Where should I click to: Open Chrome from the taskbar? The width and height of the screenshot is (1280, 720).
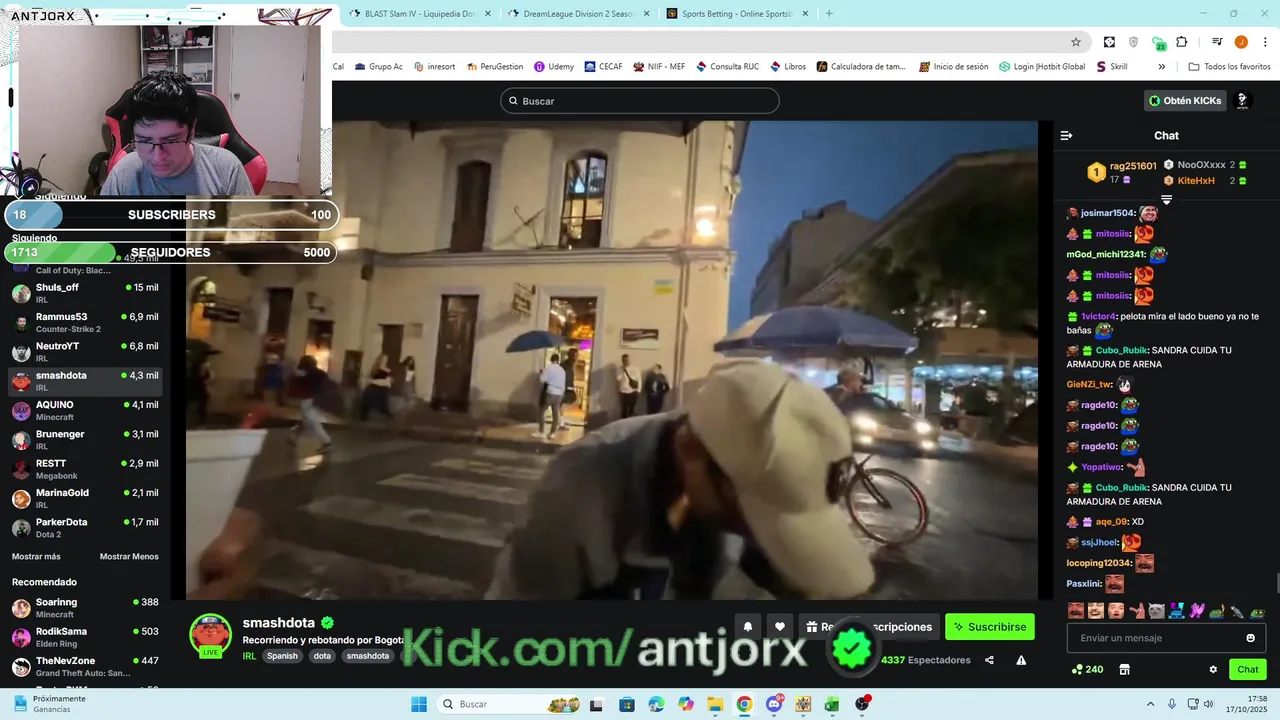point(744,704)
